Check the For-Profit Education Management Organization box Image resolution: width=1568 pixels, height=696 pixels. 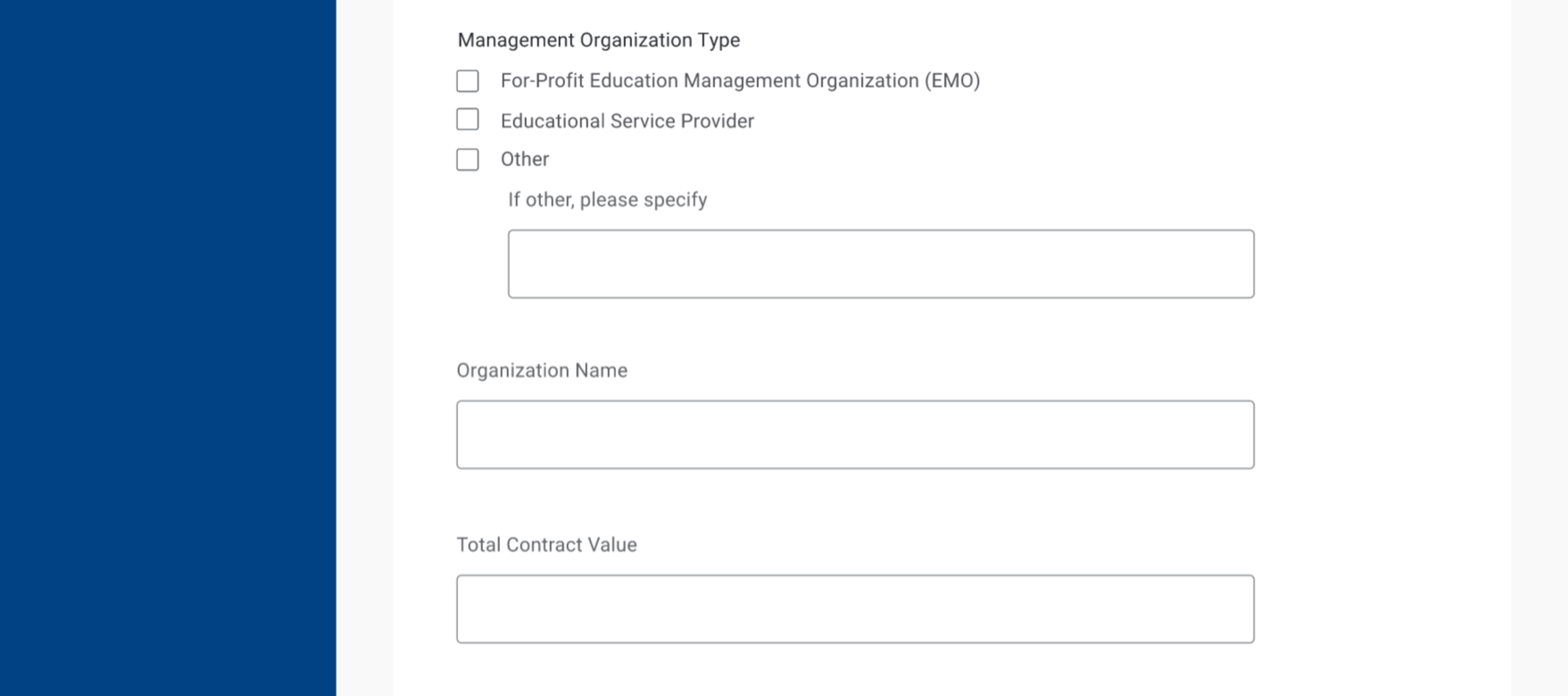(x=467, y=81)
